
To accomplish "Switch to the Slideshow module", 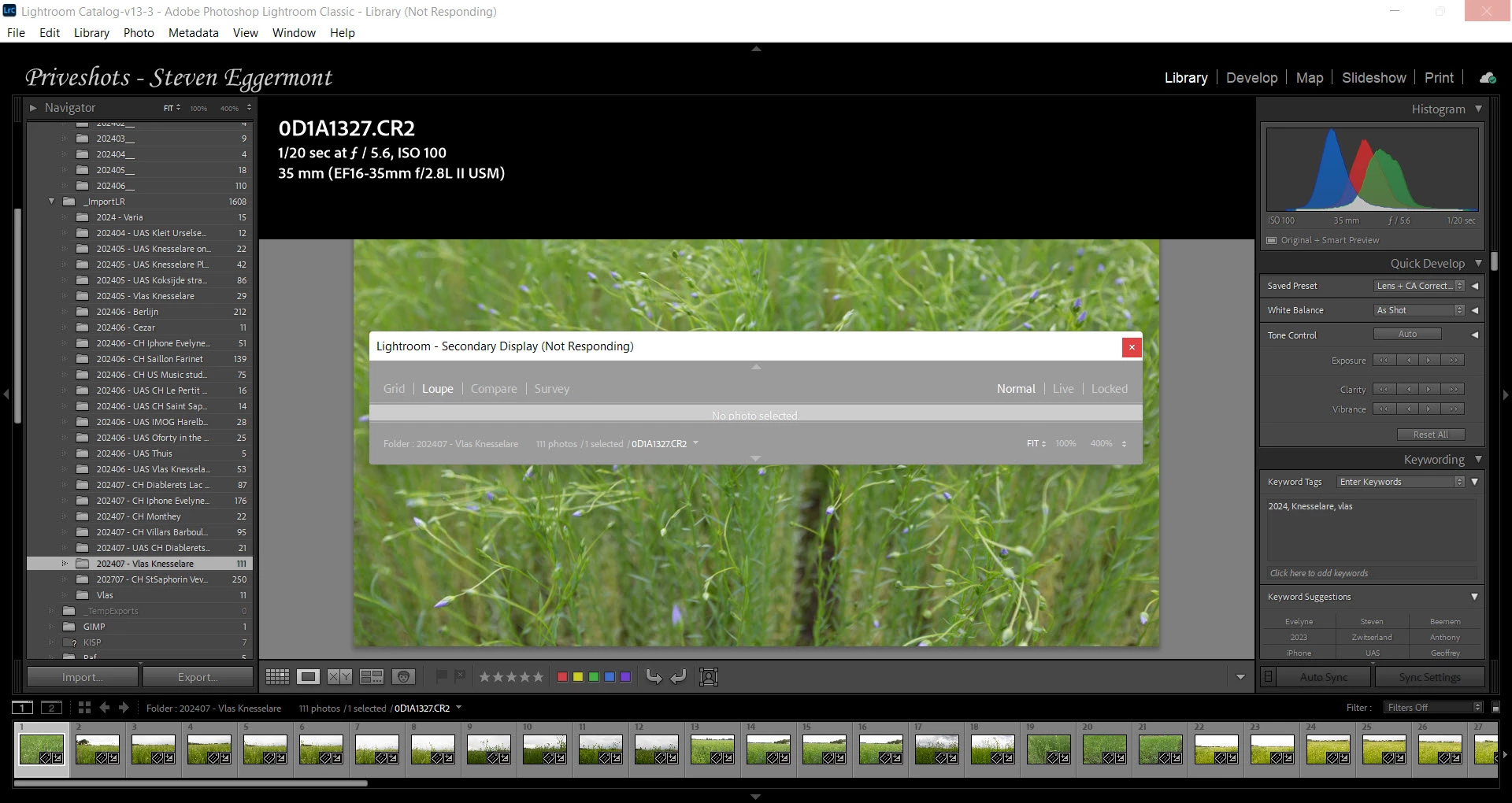I will 1373,78.
